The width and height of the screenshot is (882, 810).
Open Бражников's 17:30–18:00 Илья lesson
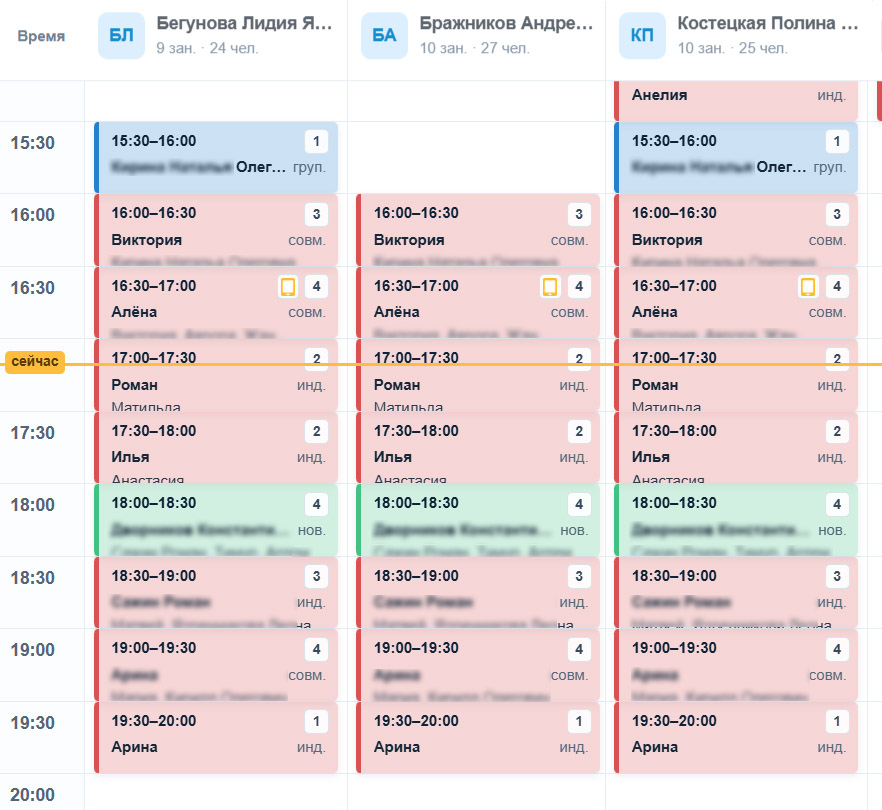click(478, 447)
